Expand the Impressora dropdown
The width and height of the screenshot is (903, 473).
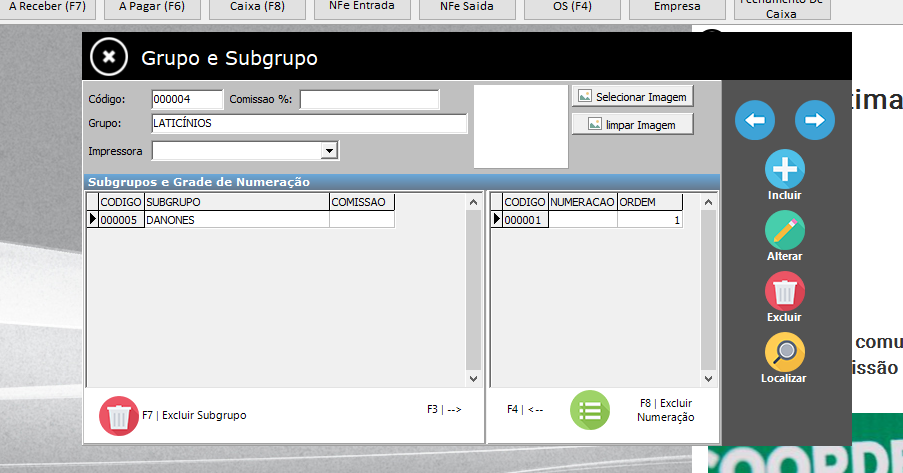click(328, 151)
